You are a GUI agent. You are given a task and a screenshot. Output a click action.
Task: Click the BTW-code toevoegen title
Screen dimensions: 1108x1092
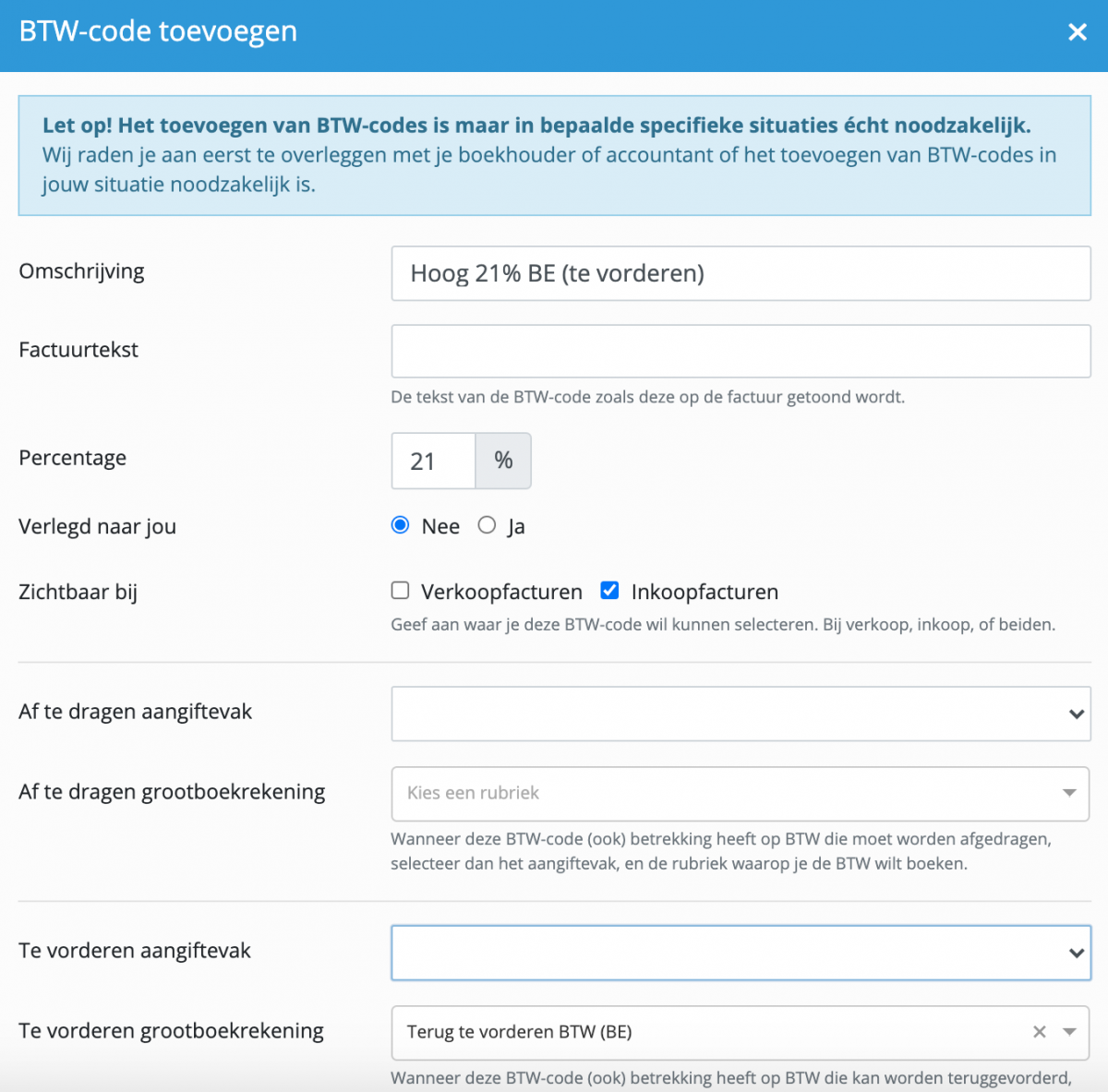tap(158, 31)
